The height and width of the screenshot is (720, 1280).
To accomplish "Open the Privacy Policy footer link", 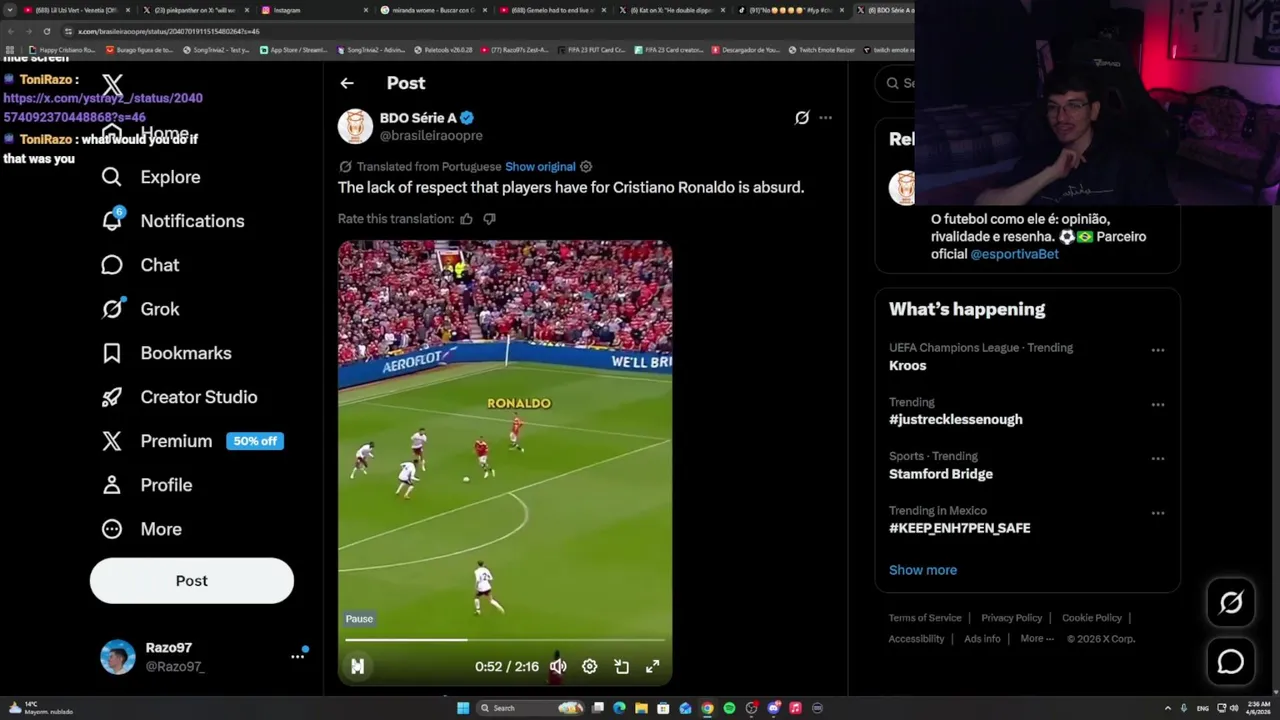I will tap(1011, 618).
